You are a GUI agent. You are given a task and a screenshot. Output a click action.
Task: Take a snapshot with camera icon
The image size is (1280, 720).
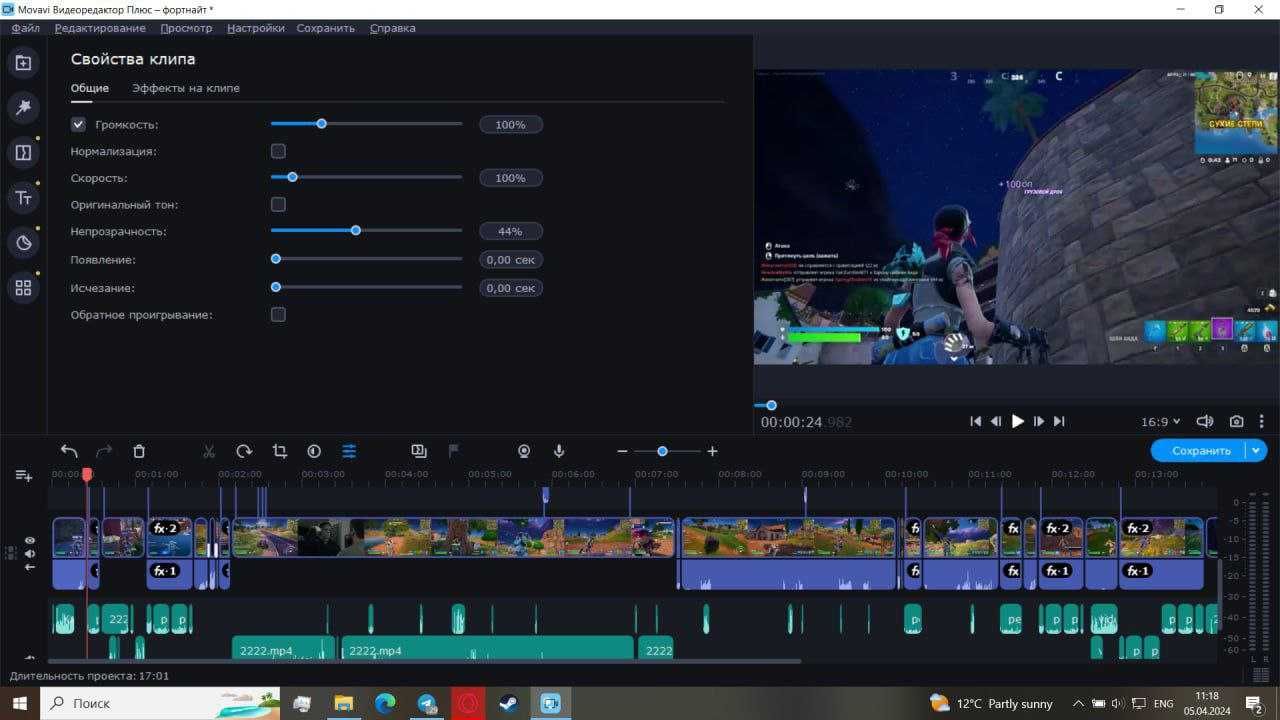click(1237, 422)
